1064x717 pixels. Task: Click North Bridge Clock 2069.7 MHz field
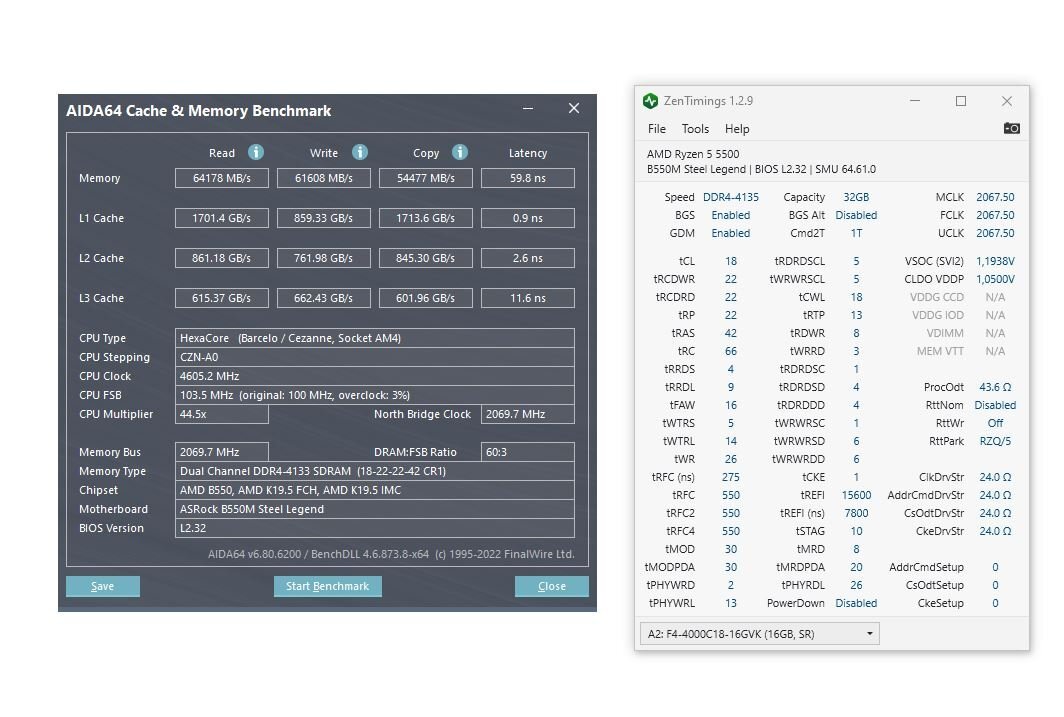pyautogui.click(x=528, y=414)
